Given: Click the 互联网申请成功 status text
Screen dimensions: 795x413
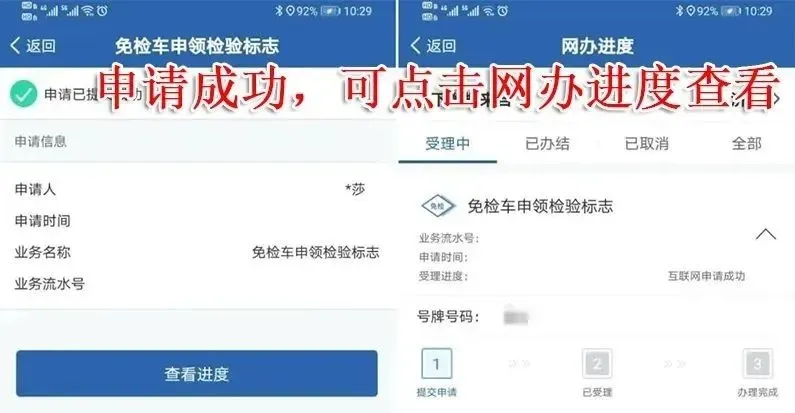Looking at the screenshot, I should coord(706,276).
